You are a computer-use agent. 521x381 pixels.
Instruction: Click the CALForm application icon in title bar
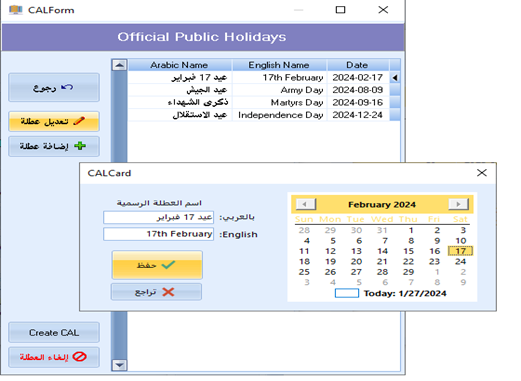click(x=16, y=10)
